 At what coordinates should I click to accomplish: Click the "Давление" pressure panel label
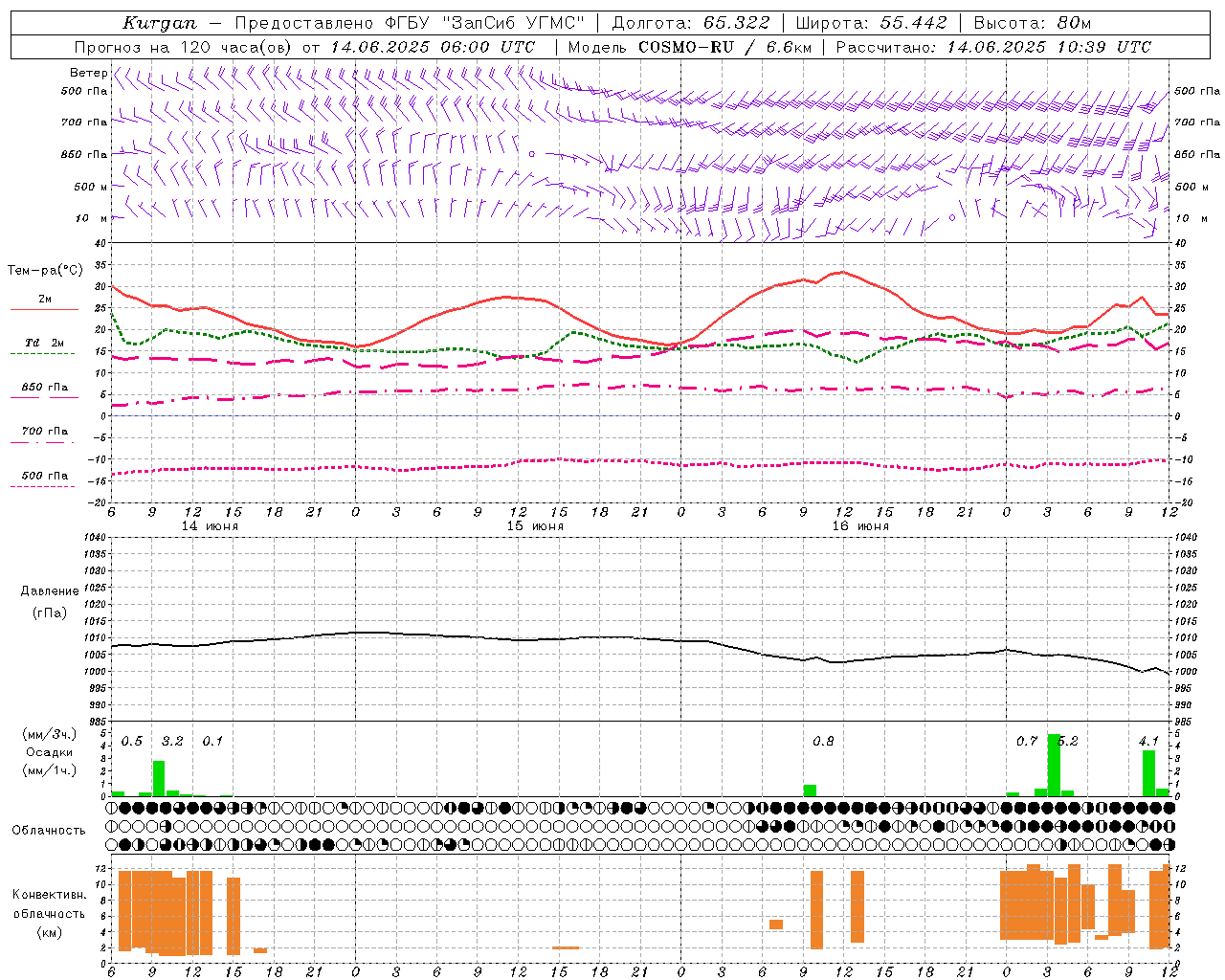(50, 591)
